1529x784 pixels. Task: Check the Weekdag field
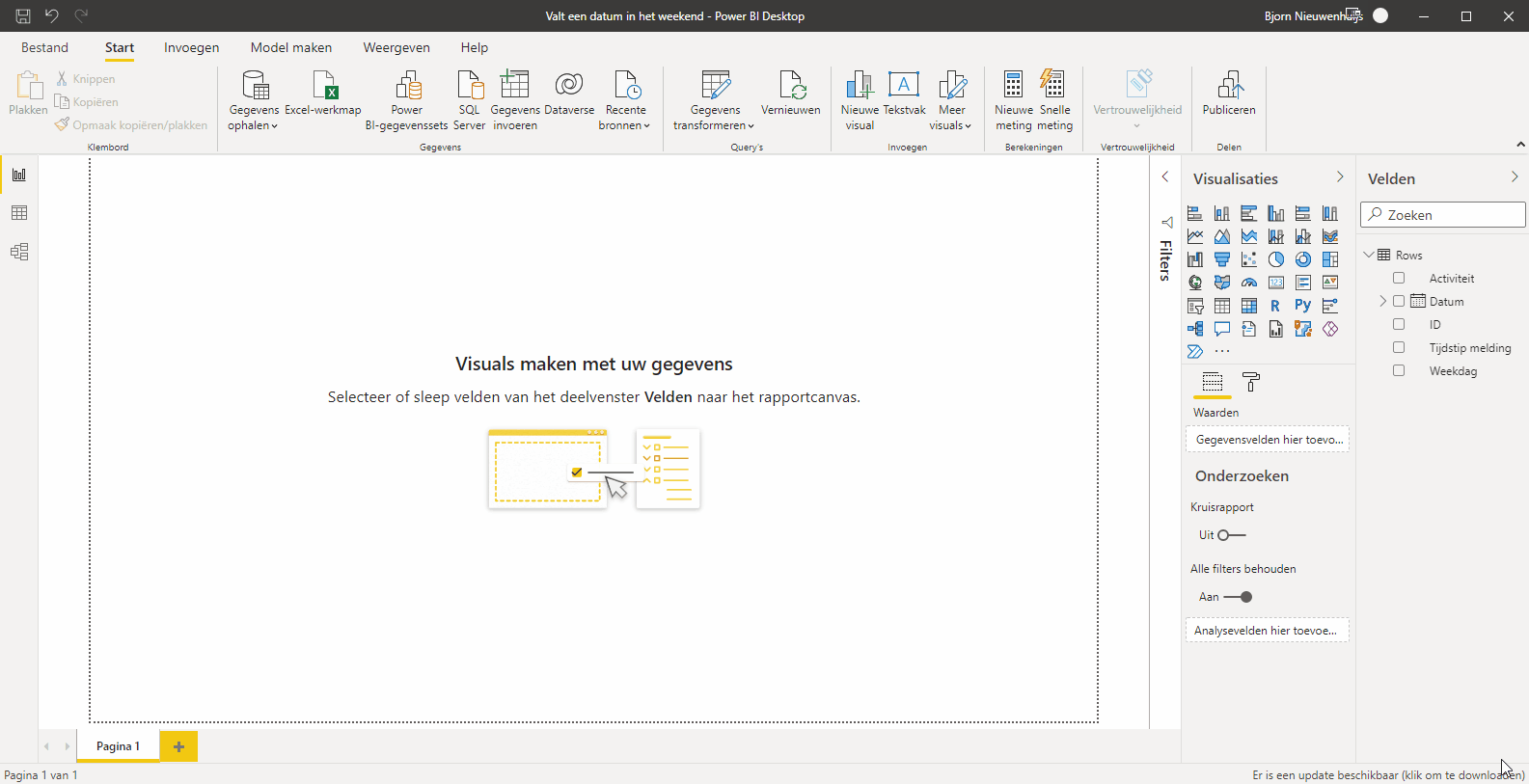point(1399,371)
